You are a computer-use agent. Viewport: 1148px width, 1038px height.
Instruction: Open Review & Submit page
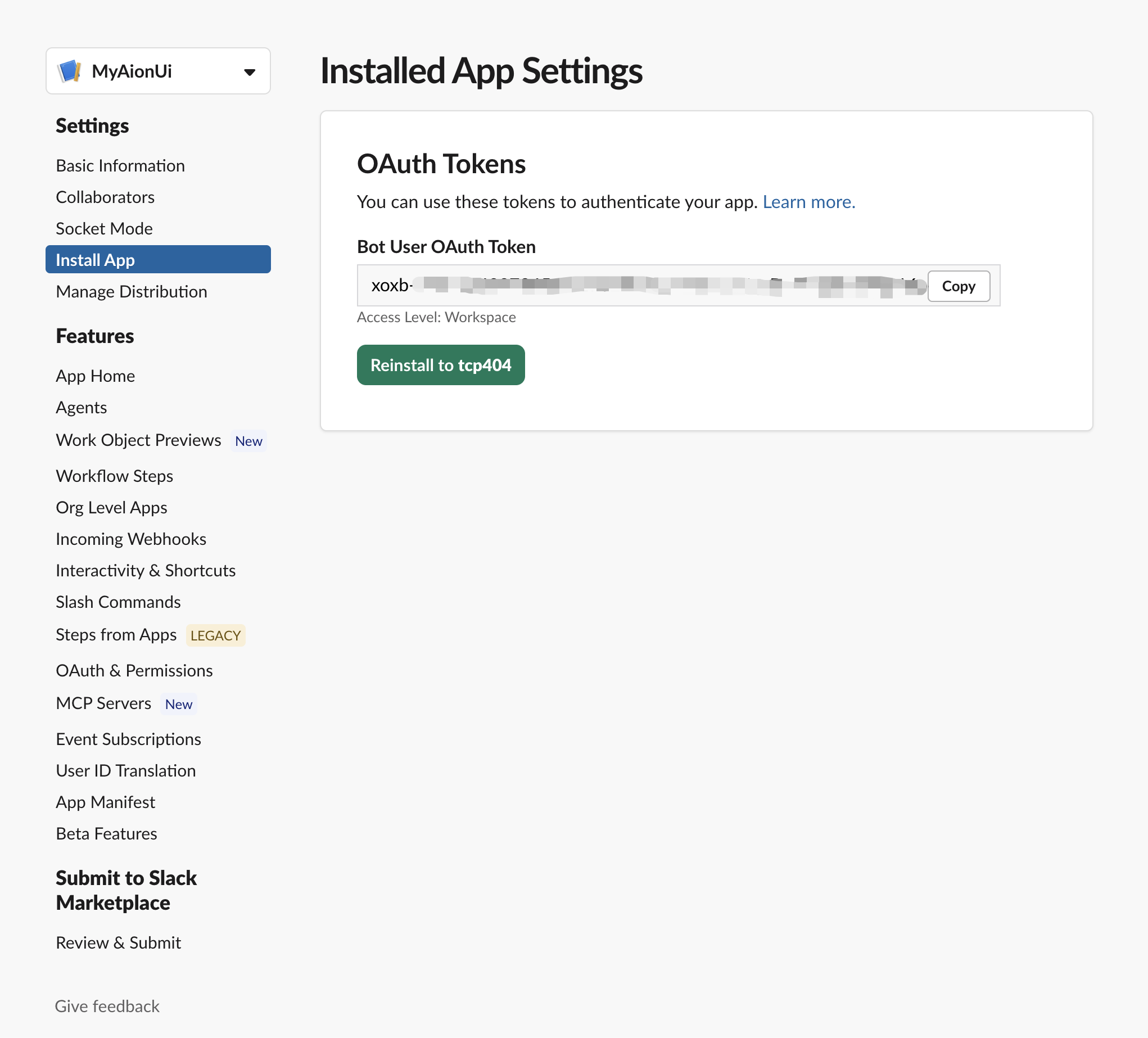119,943
